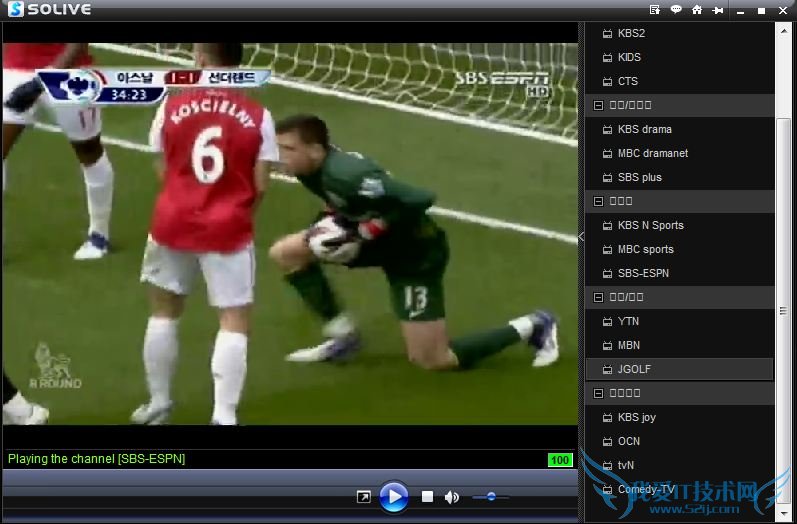
Task: Select the CTS channel
Action: pyautogui.click(x=679, y=81)
